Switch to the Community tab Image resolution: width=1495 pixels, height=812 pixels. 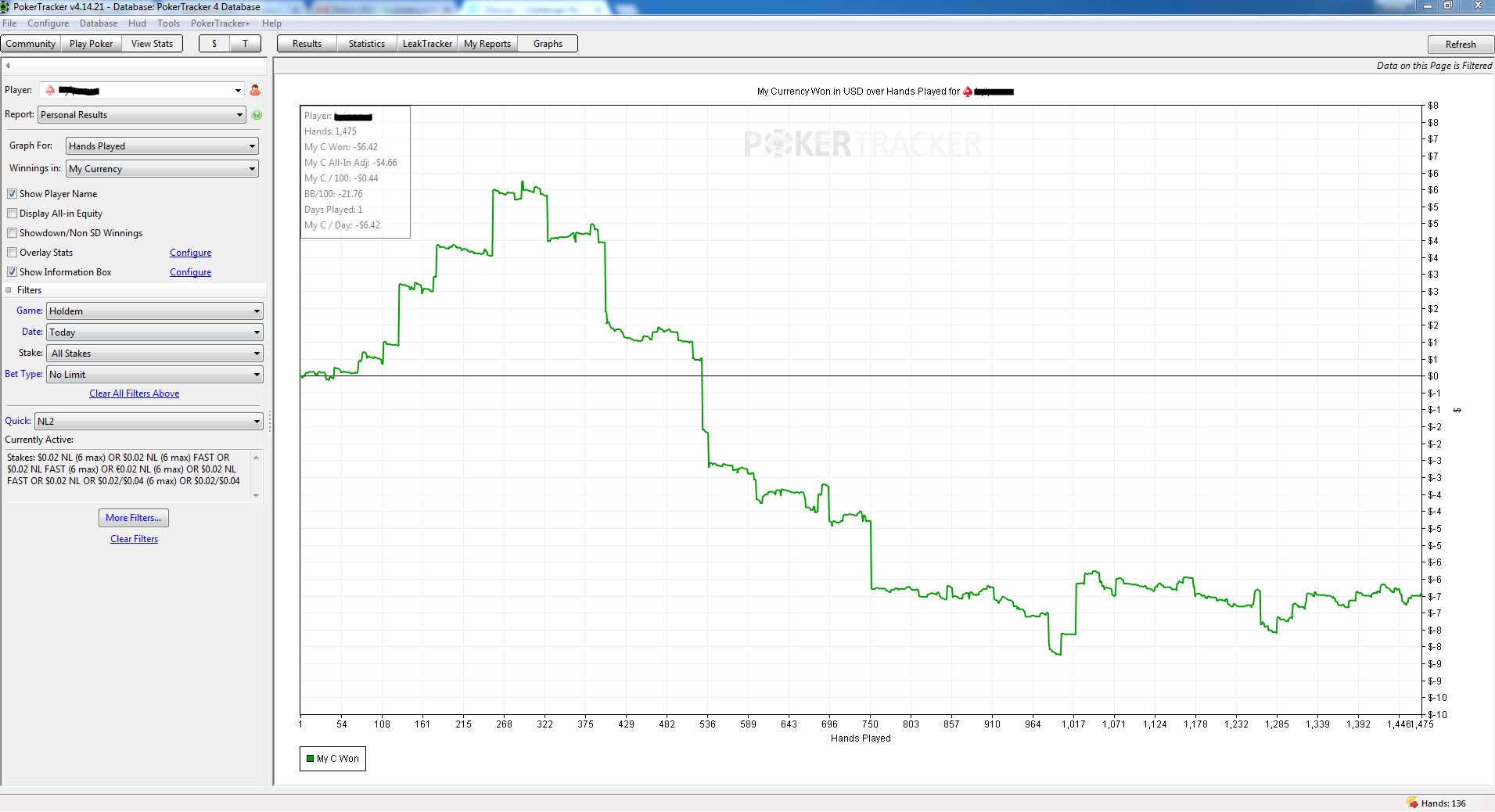click(x=31, y=44)
